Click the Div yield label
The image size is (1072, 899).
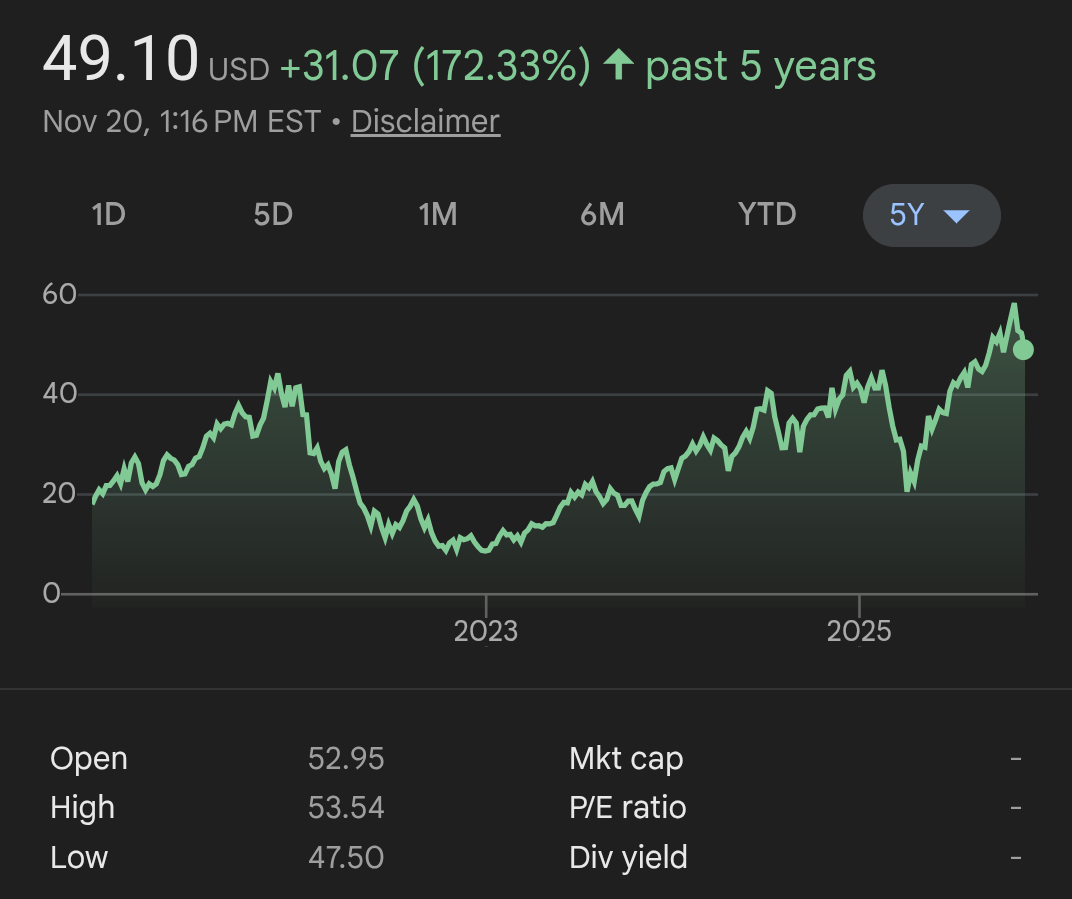pos(628,857)
